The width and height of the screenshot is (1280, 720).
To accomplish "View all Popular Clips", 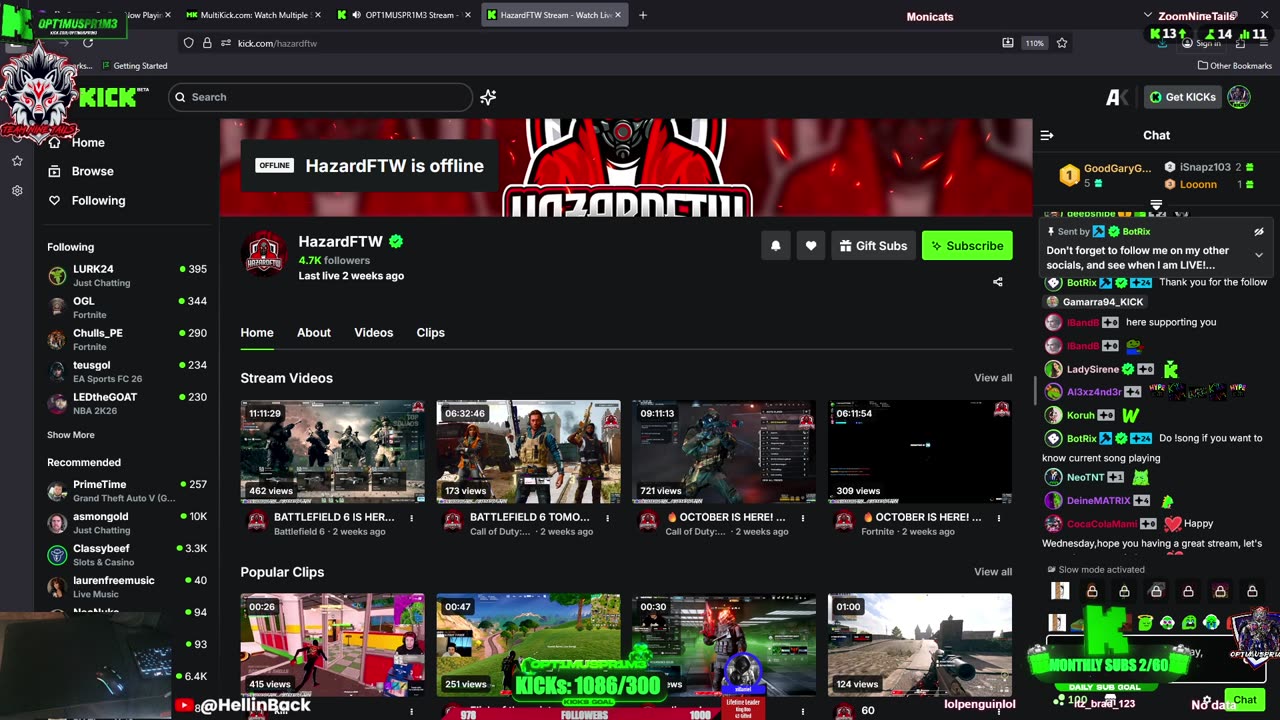I will (x=993, y=572).
